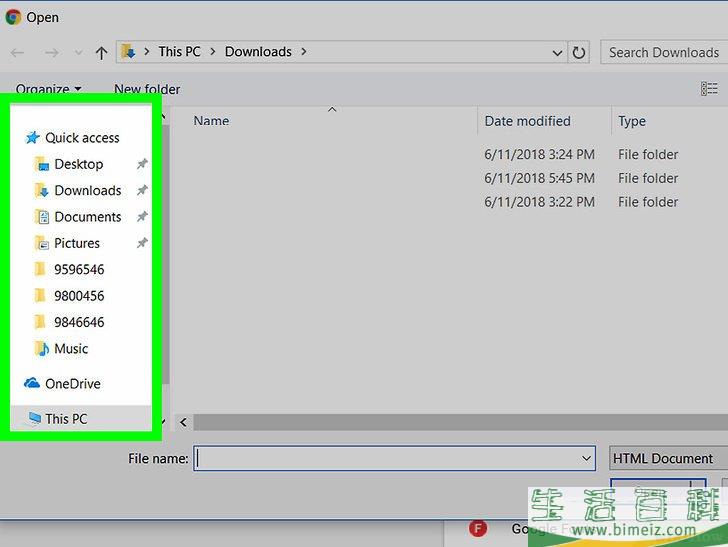Open folder 9596546 in Quick access
Viewport: 728px width, 547px height.
78,269
